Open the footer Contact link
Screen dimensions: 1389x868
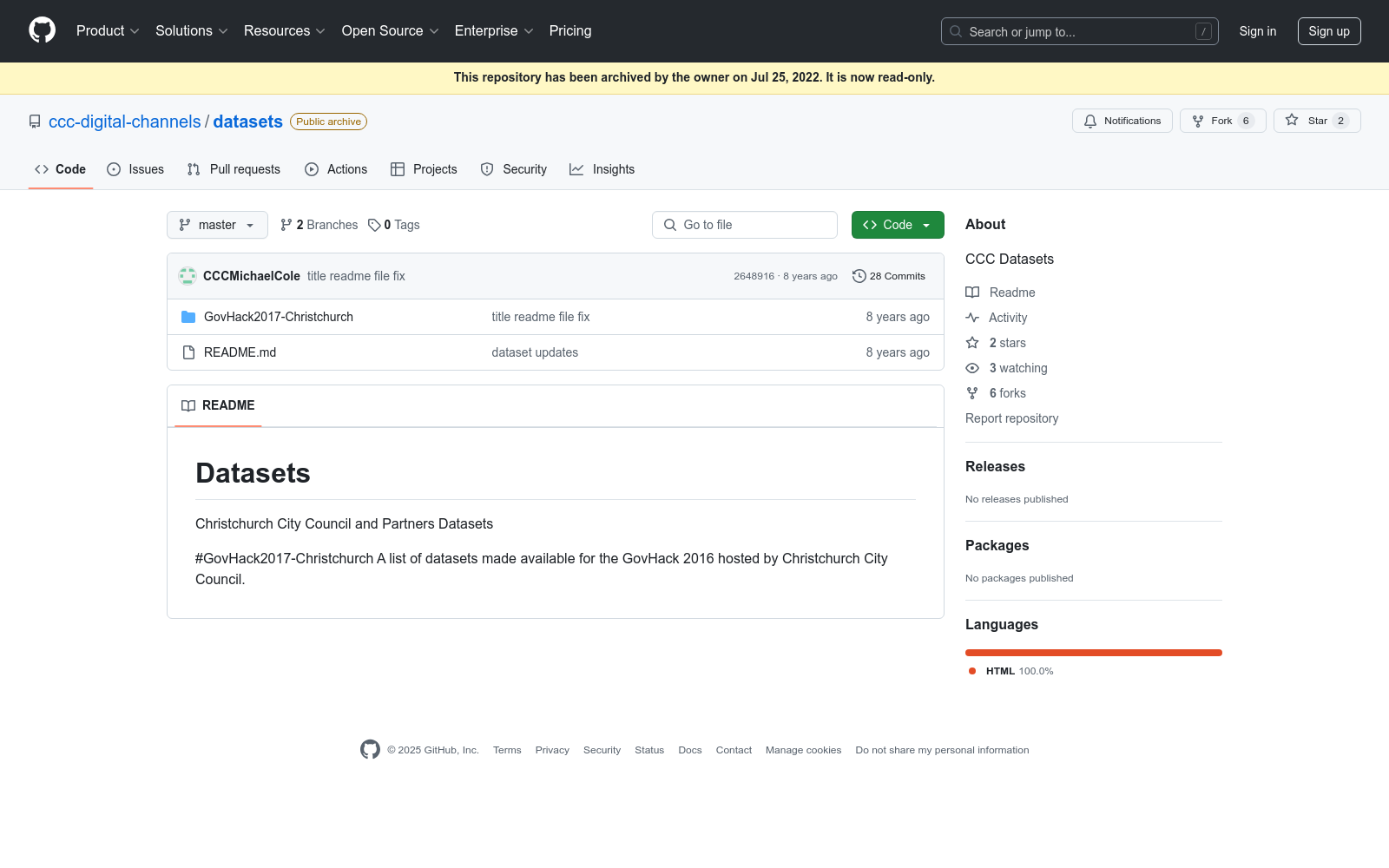734,750
